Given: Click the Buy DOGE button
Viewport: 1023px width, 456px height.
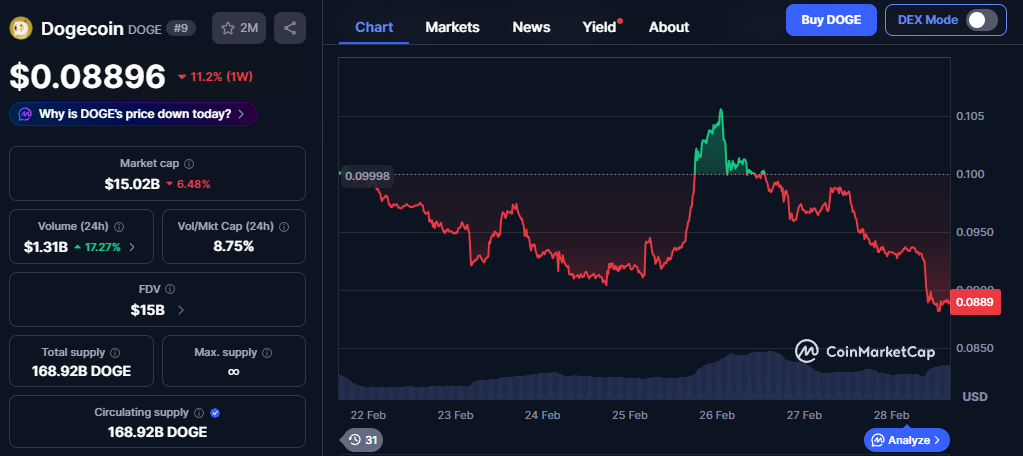Looking at the screenshot, I should (x=831, y=20).
